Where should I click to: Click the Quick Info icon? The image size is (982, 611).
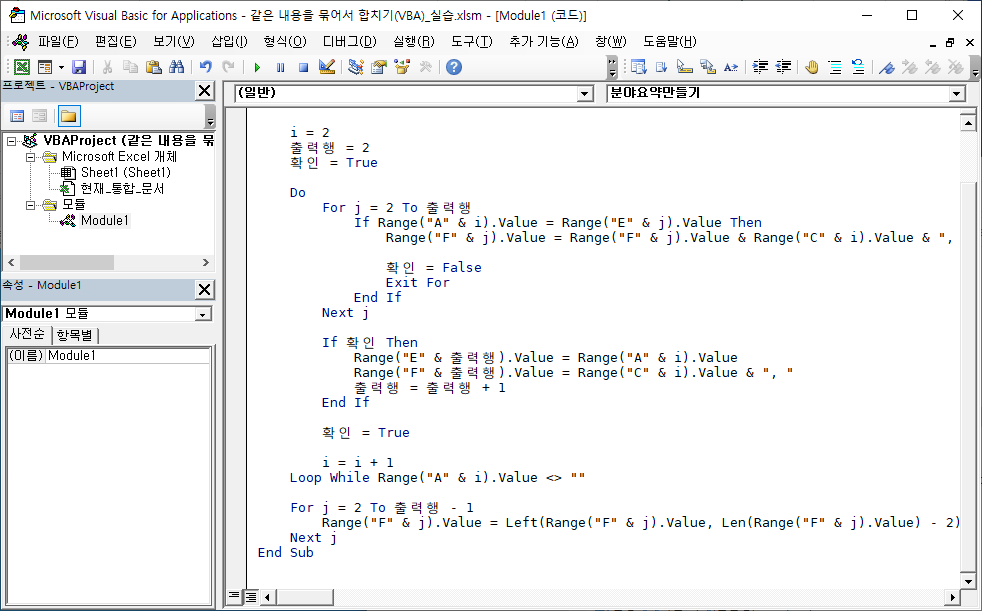pos(685,67)
